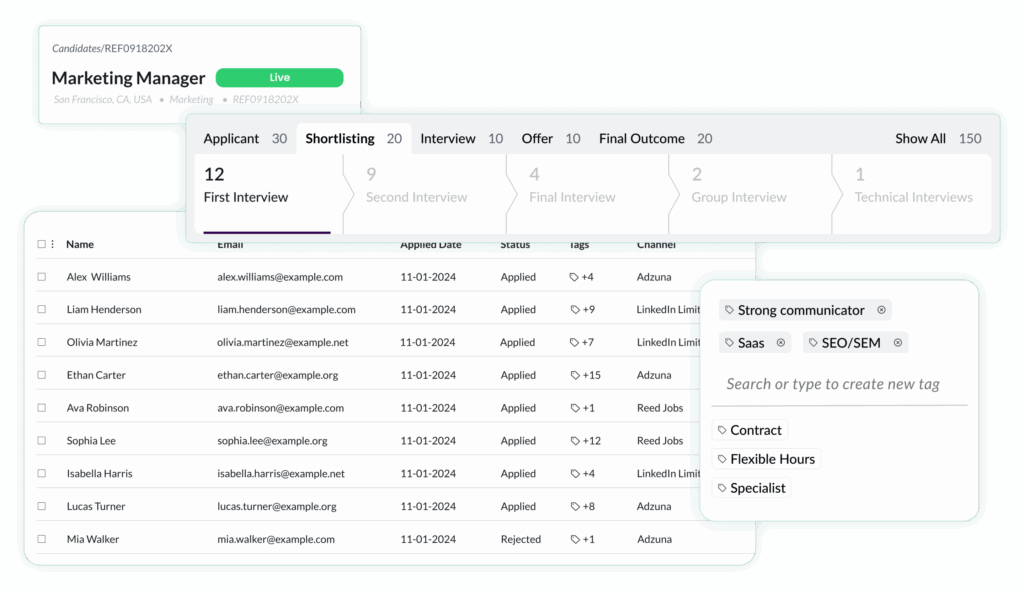Select Alex Williams row checkbox
Viewport: 1024px width, 591px height.
click(x=42, y=277)
